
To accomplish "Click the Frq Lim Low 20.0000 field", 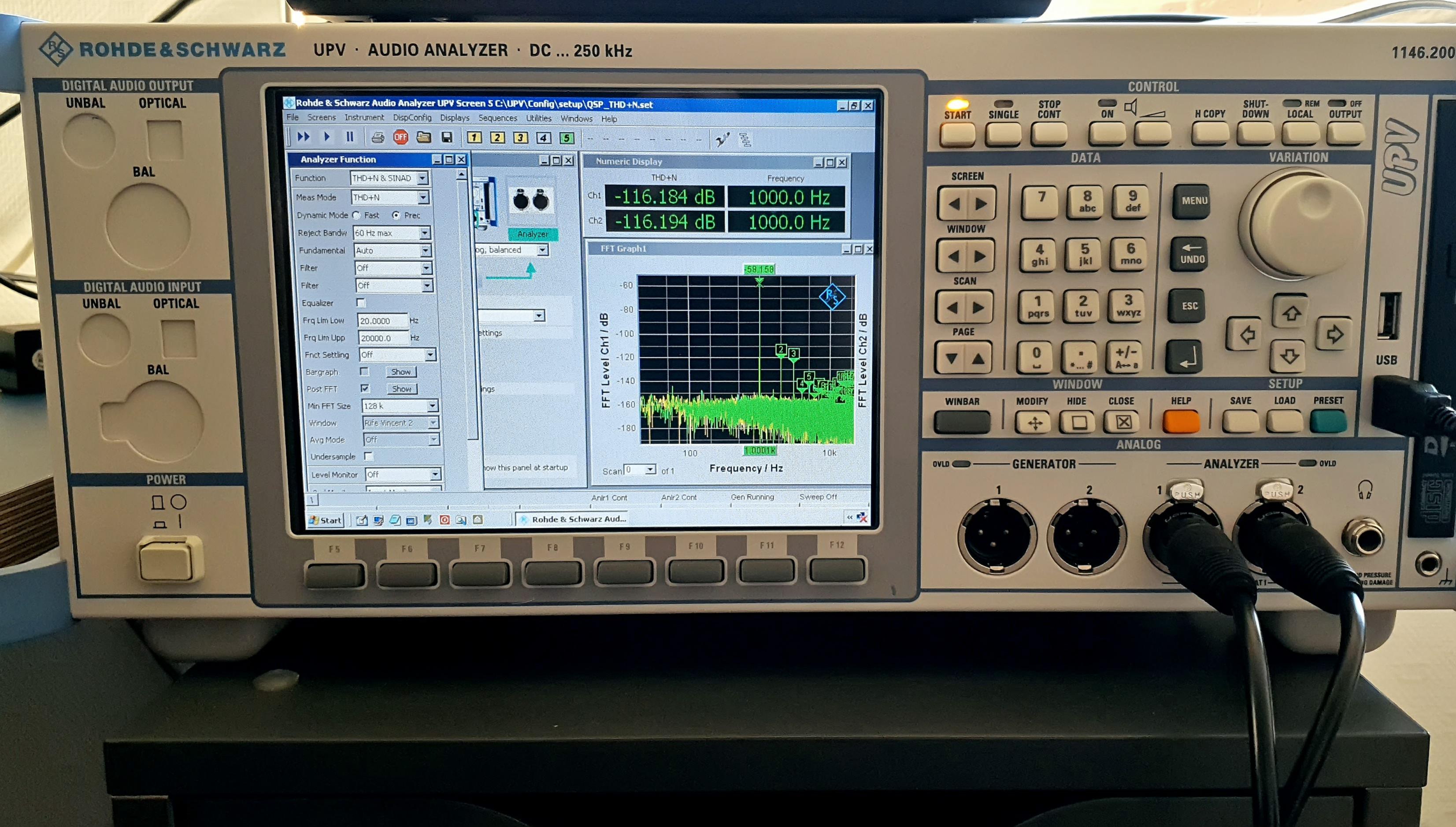I will click(383, 321).
